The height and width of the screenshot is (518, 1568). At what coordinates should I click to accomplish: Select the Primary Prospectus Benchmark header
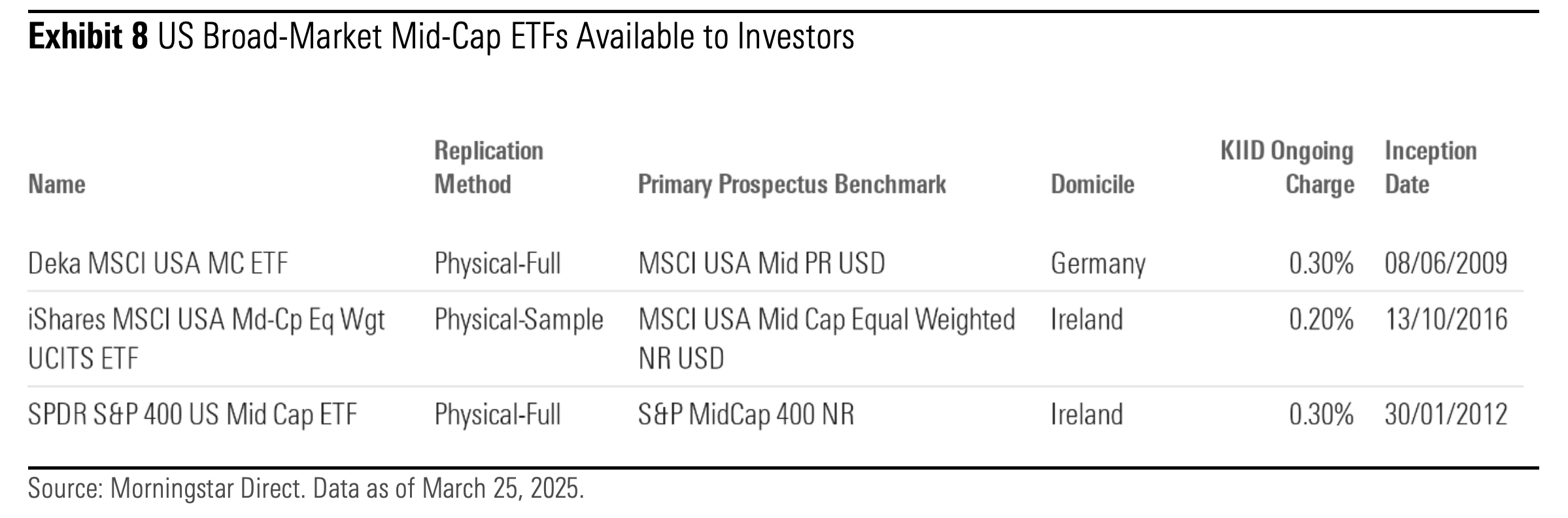pyautogui.click(x=792, y=184)
